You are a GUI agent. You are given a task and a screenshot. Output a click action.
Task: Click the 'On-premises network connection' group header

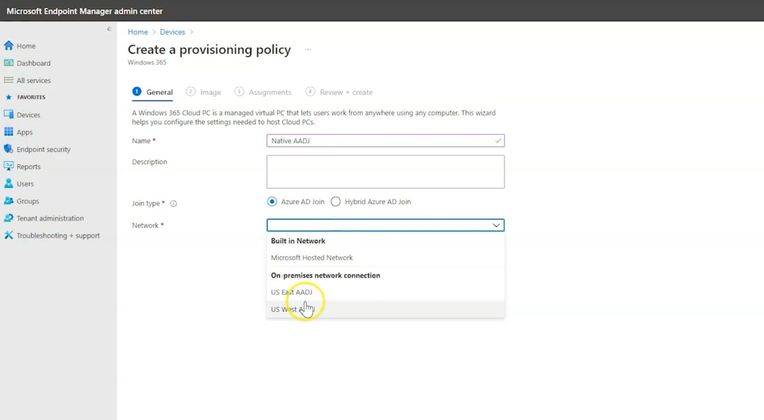[x=325, y=275]
